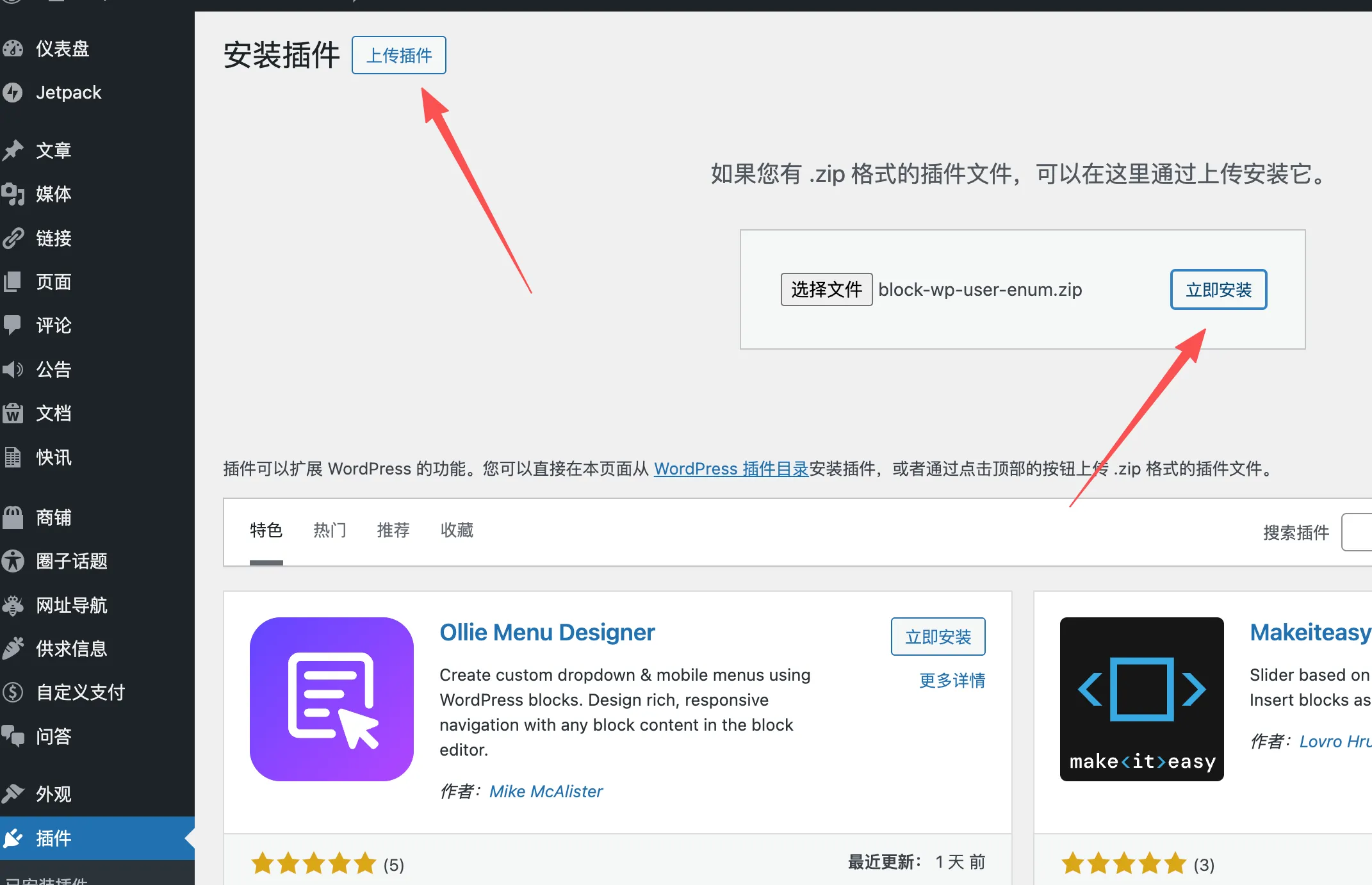1372x885 pixels.
Task: Click the Ollie Menu Designer plugin thumbnail
Action: pyautogui.click(x=331, y=699)
